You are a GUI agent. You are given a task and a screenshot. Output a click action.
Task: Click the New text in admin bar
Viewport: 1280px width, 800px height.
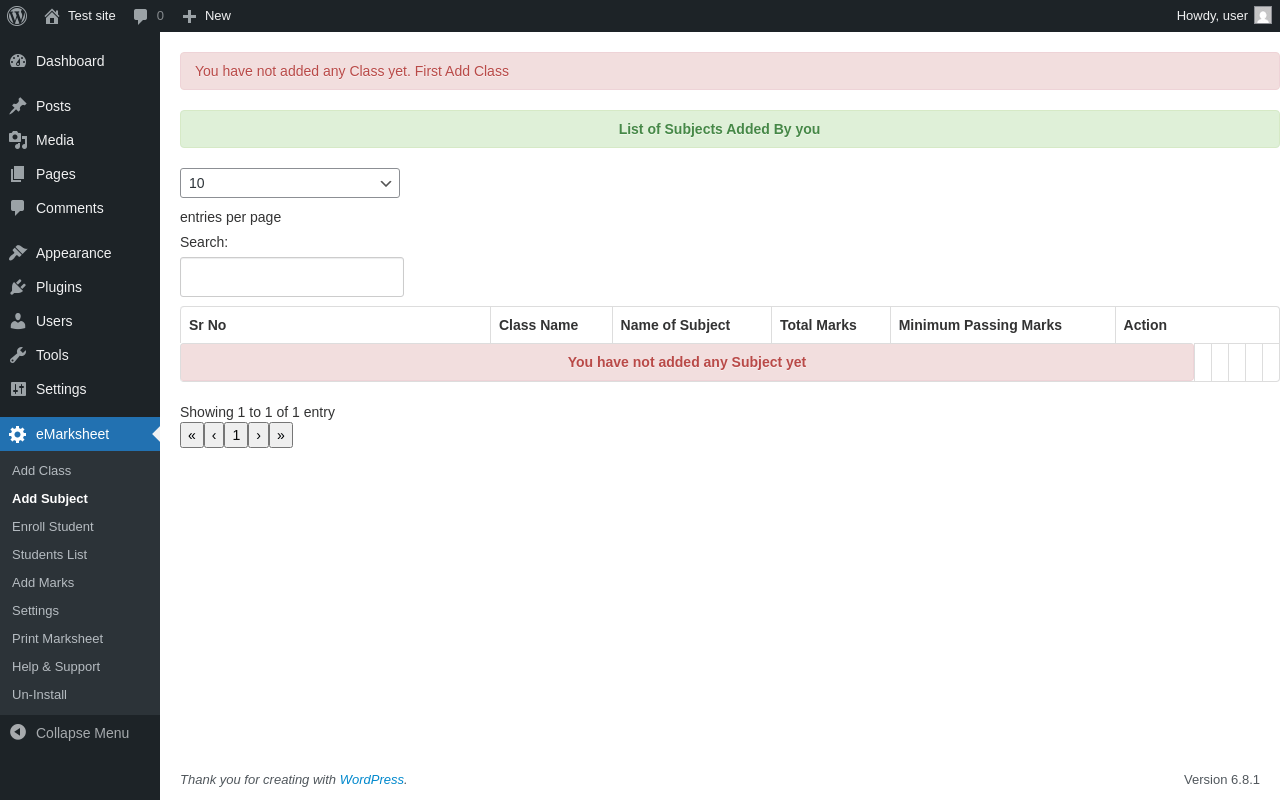tap(218, 15)
